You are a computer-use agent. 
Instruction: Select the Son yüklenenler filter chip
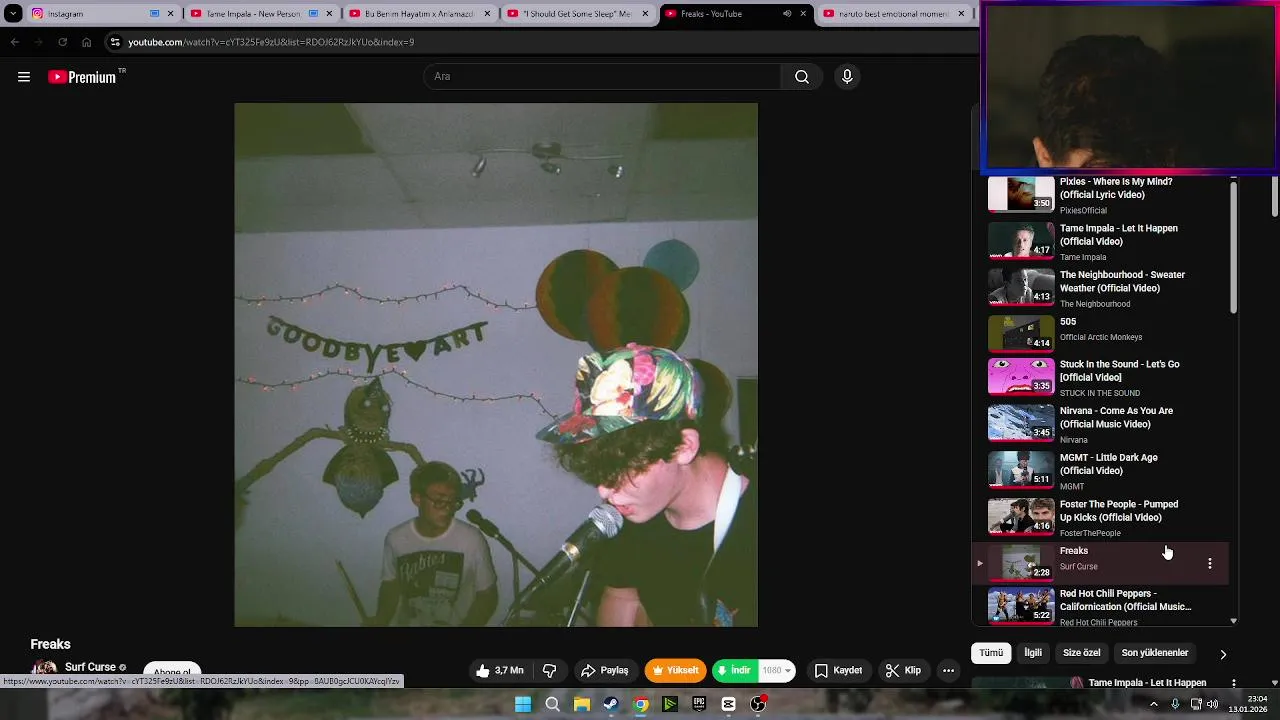[1155, 653]
